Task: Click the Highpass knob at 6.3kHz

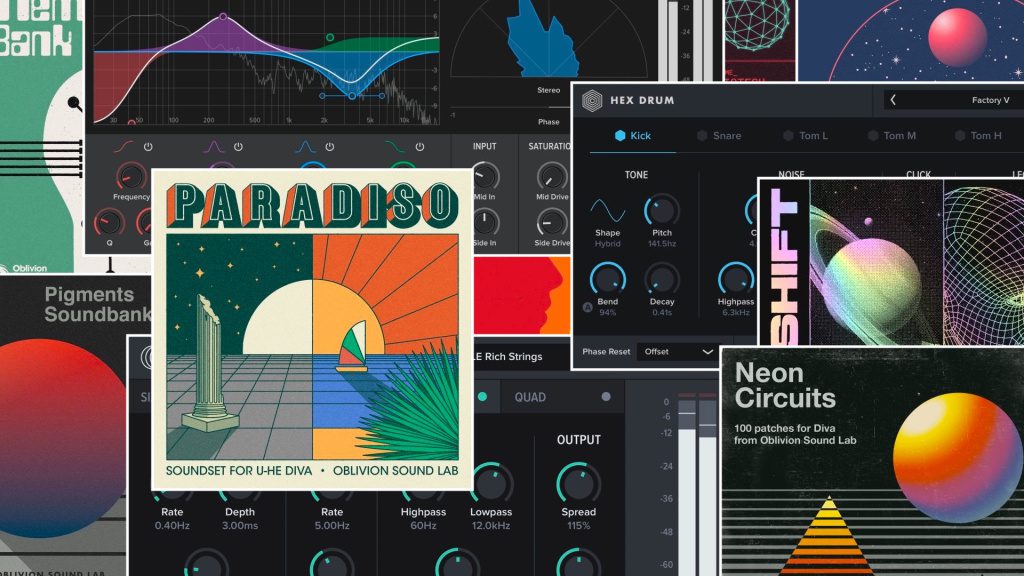Action: [735, 280]
